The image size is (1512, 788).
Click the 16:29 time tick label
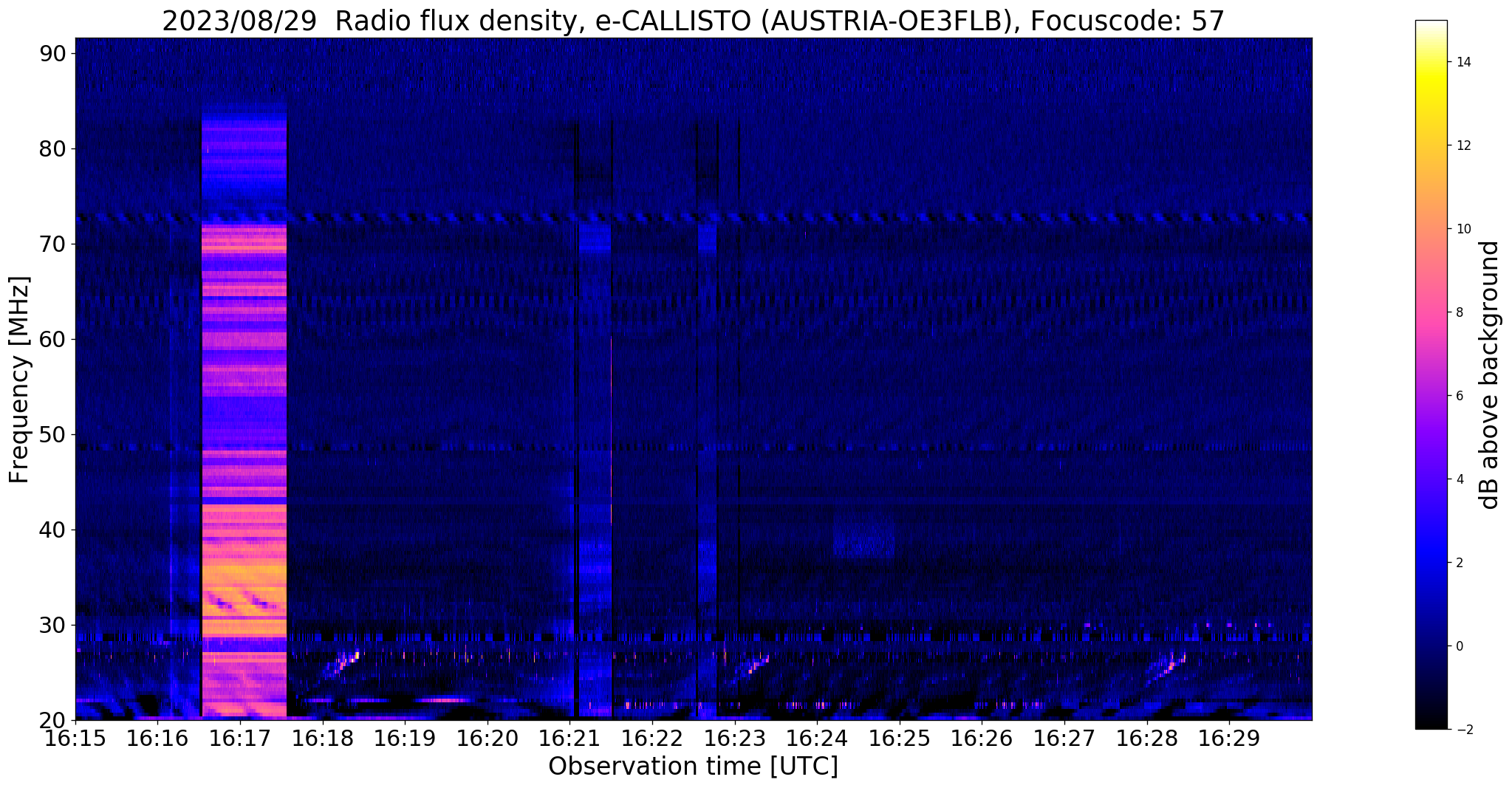coord(1229,738)
